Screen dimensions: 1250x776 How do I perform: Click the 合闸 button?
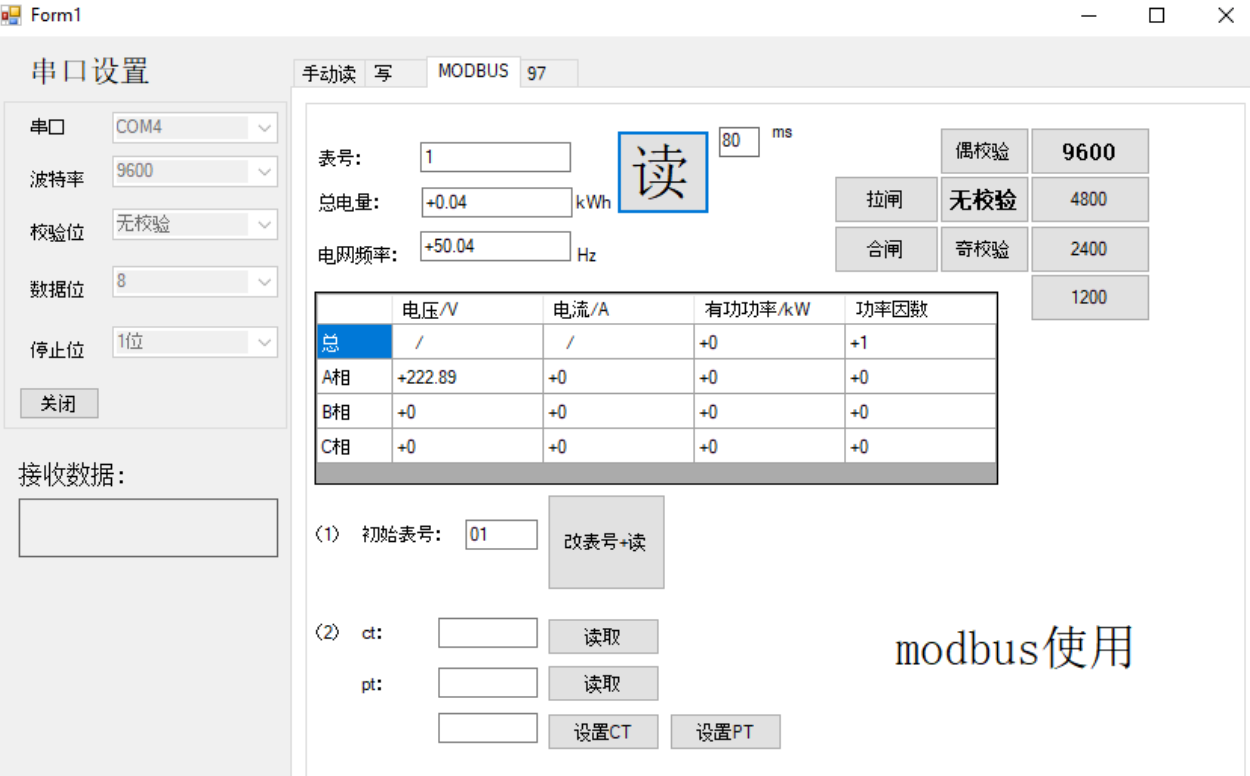pos(885,249)
